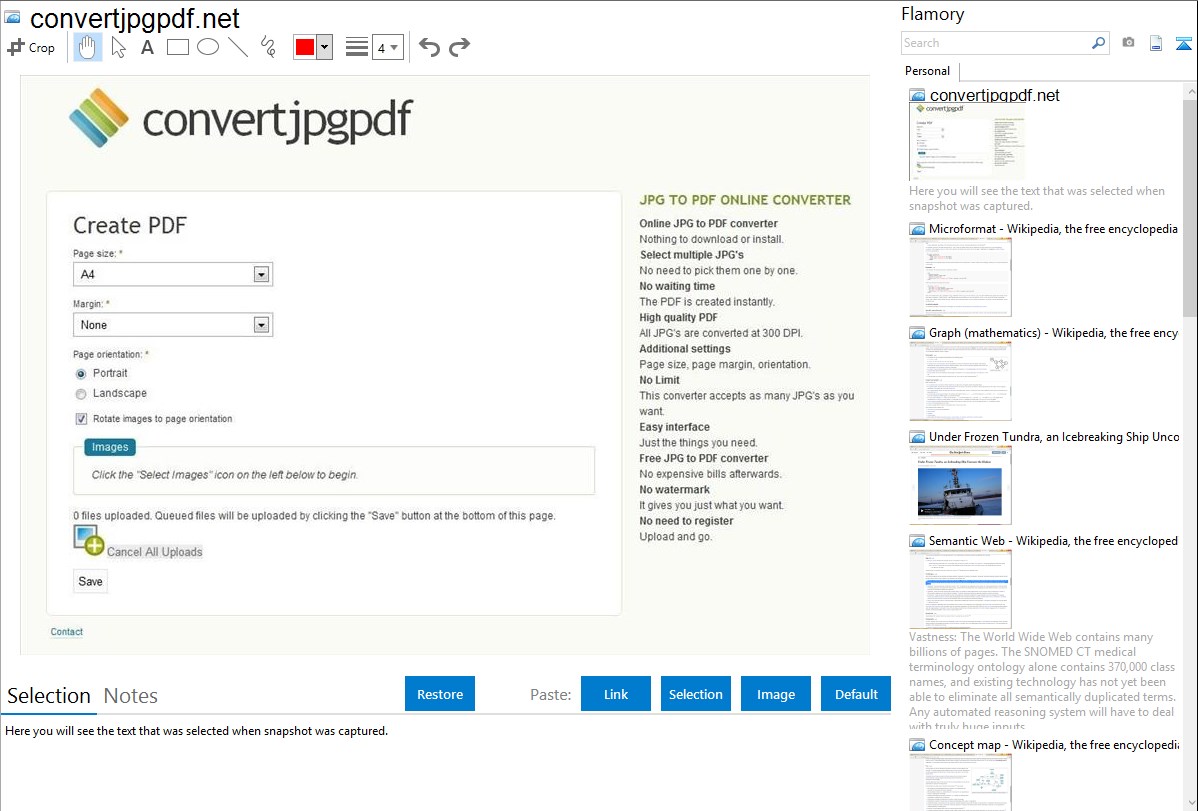
Task: Click 'Semantic Web - Wikipedia' snapshot title
Action: (1053, 541)
